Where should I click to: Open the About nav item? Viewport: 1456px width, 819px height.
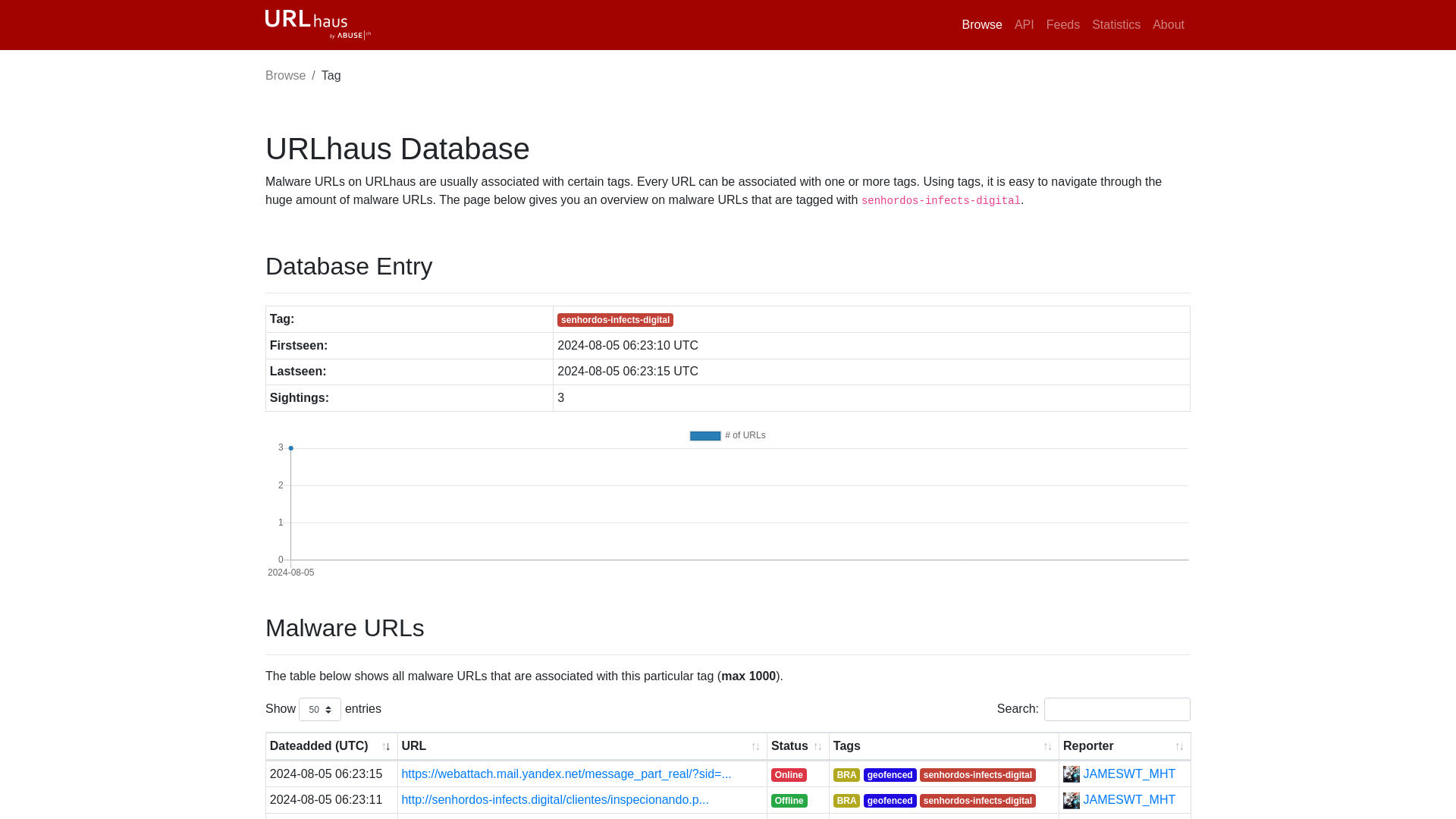click(x=1168, y=25)
